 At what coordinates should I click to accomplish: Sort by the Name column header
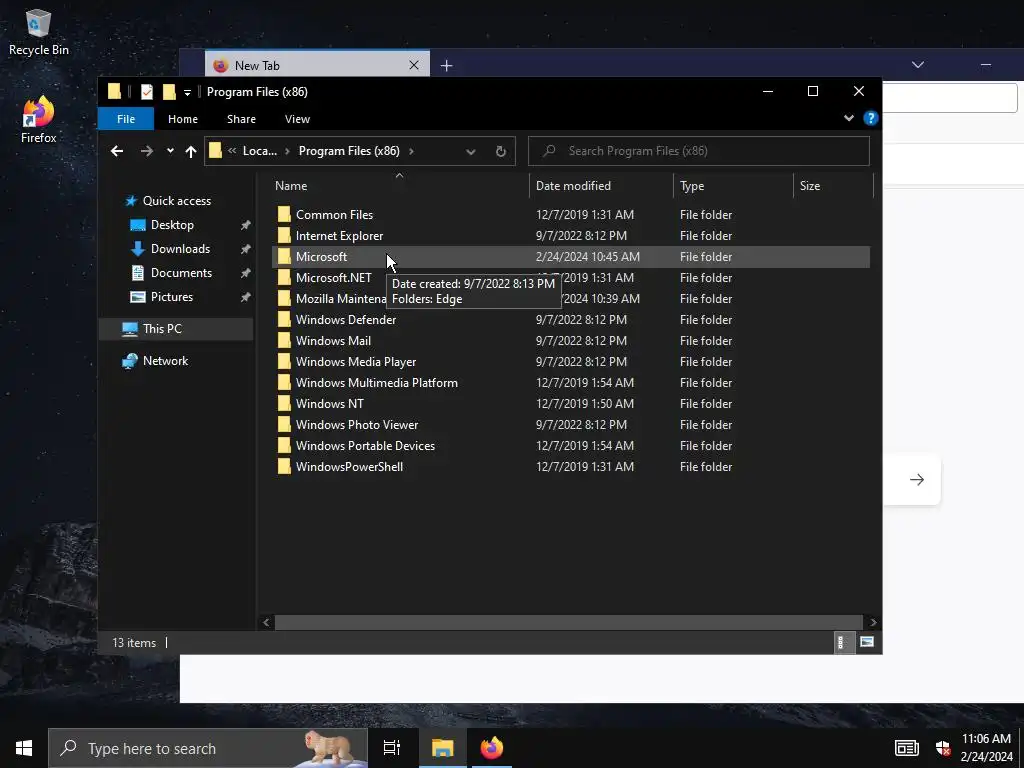(399, 185)
